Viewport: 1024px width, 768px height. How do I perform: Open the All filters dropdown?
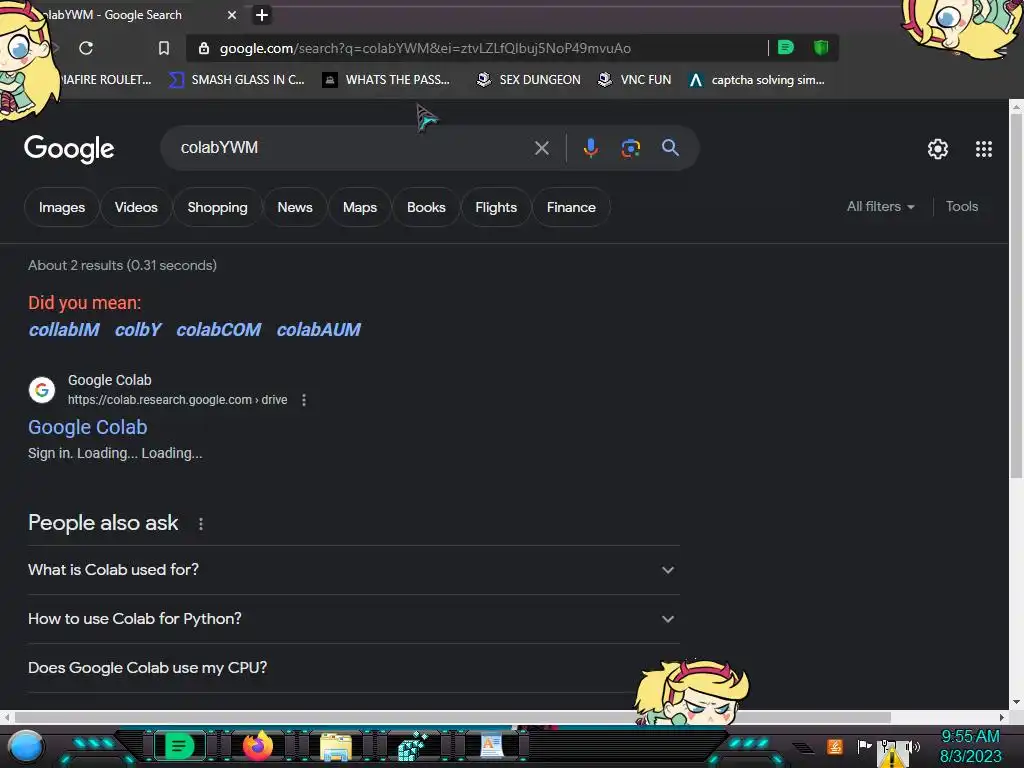point(880,206)
